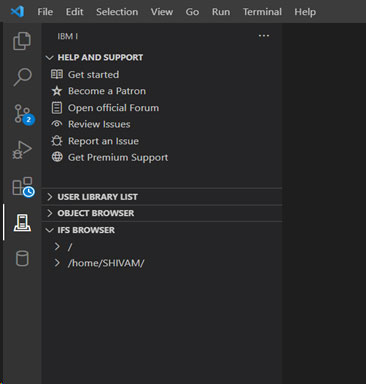Open the Terminal menu
Screen dimensions: 366x384
click(262, 12)
